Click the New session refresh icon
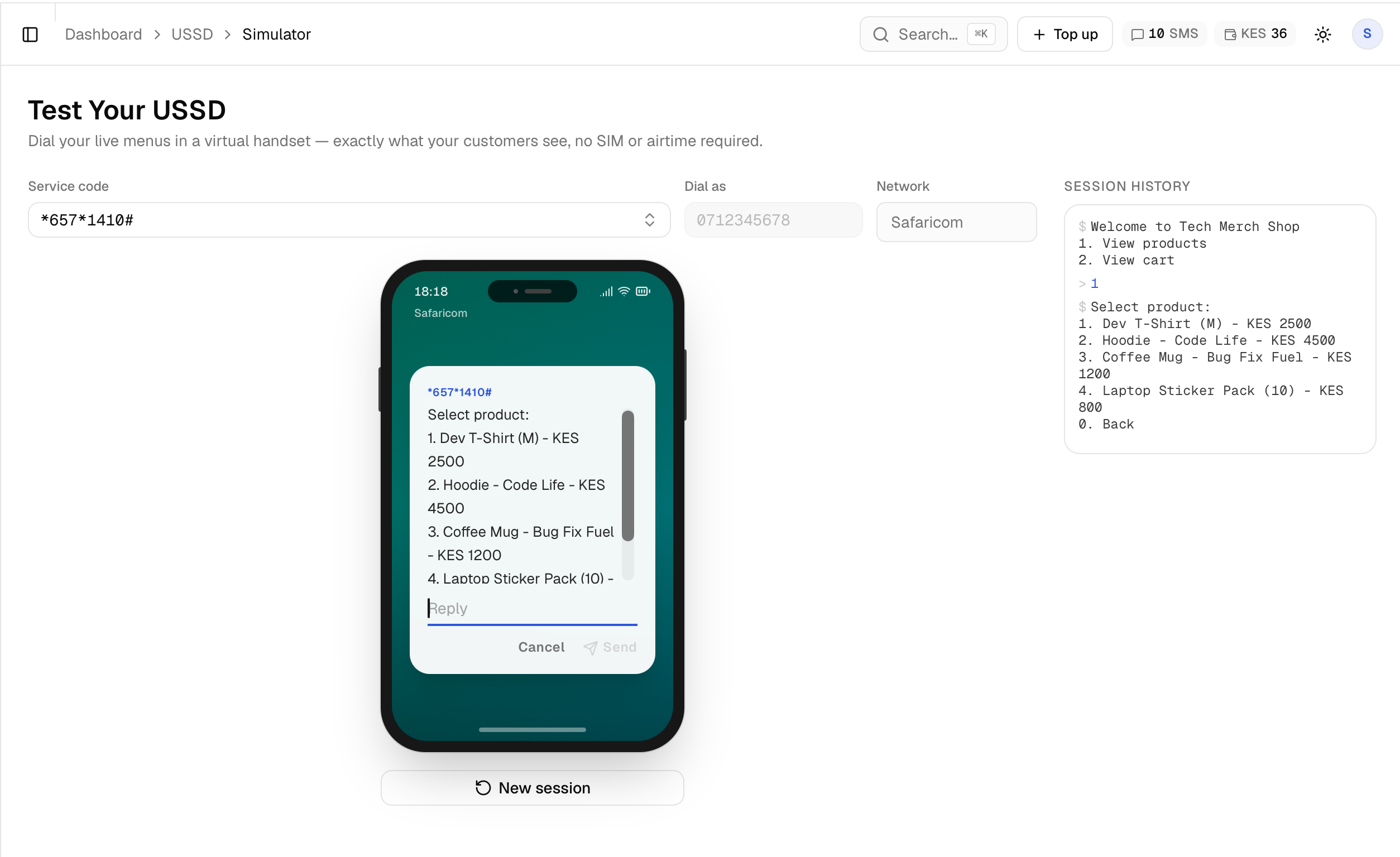The height and width of the screenshot is (857, 1400). (483, 788)
